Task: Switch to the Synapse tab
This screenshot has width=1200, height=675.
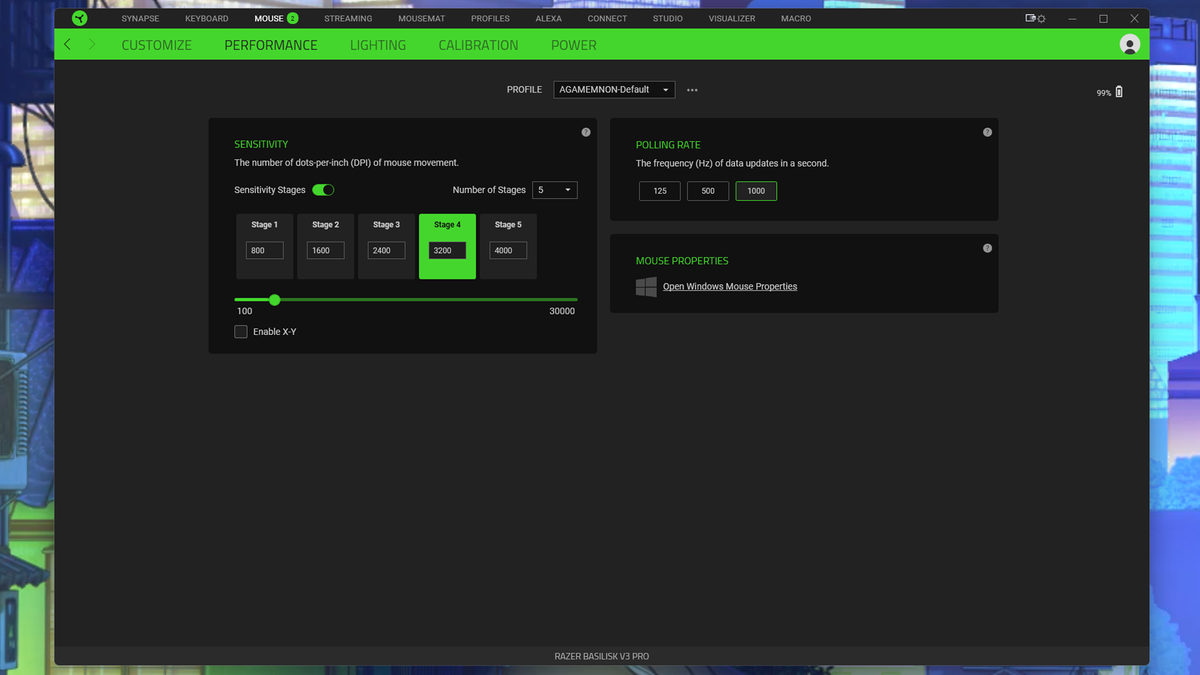Action: click(140, 18)
